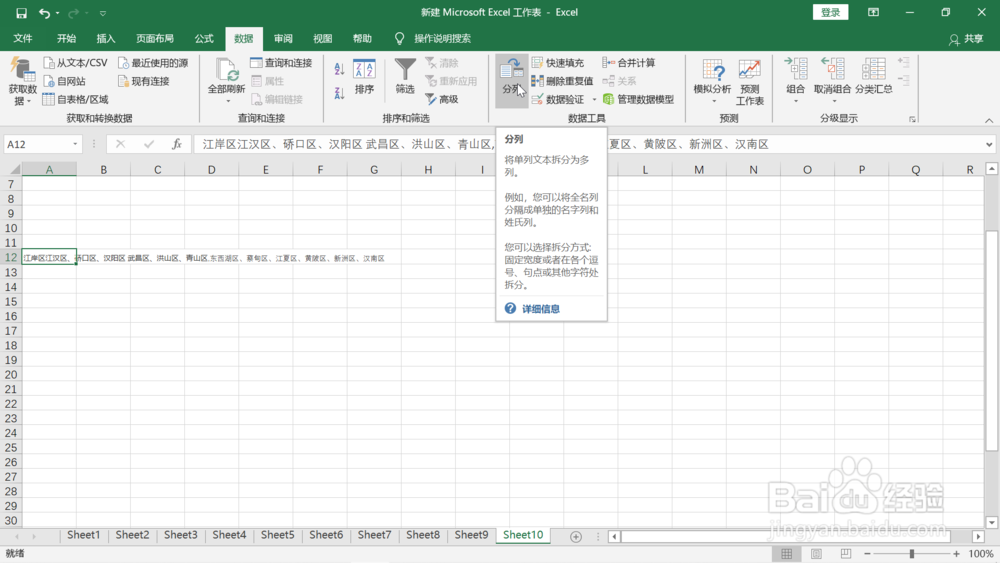Click the zoom in plus button
Image resolution: width=1000 pixels, height=563 pixels.
click(x=956, y=553)
